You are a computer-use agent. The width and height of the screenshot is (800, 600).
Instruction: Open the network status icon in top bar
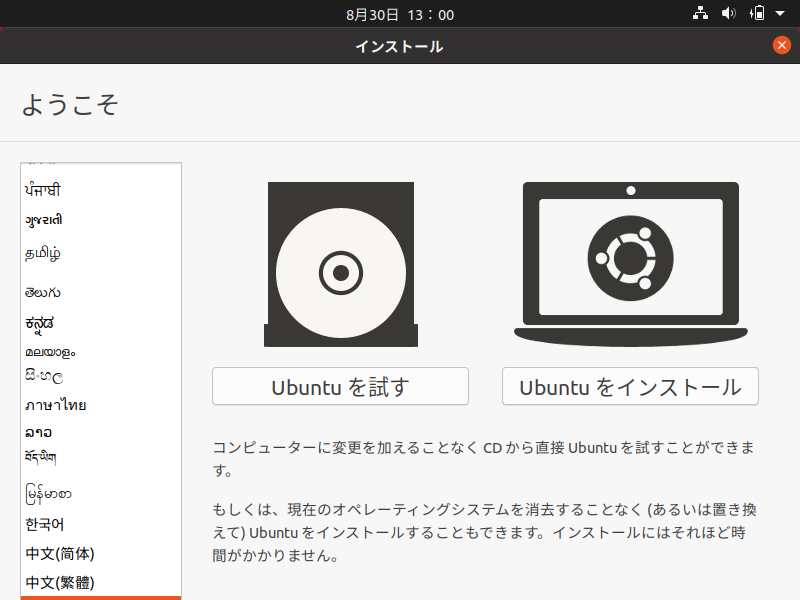pos(700,14)
